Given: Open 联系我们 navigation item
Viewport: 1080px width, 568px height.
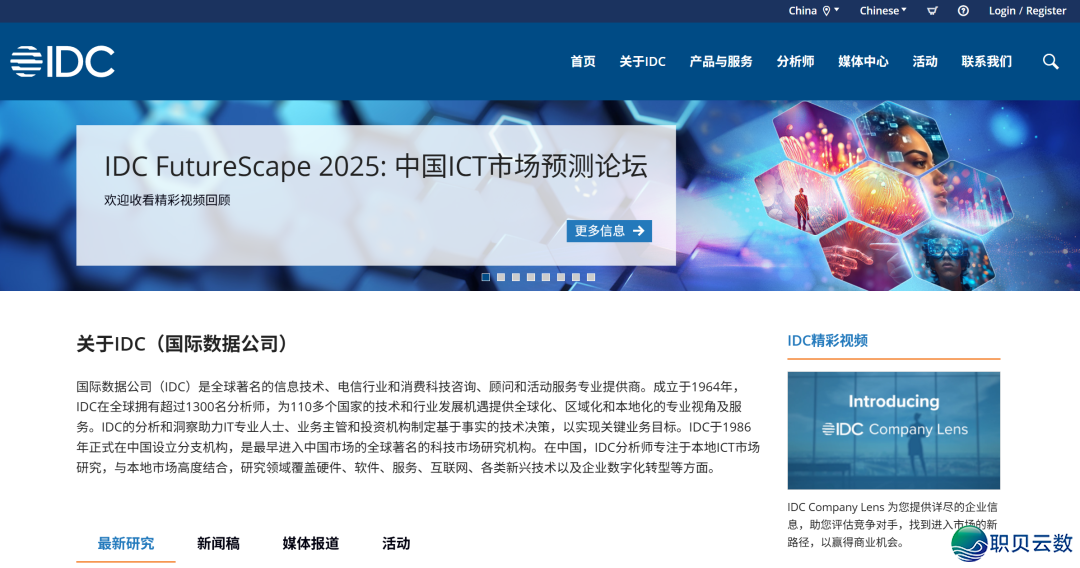Looking at the screenshot, I should pos(986,61).
